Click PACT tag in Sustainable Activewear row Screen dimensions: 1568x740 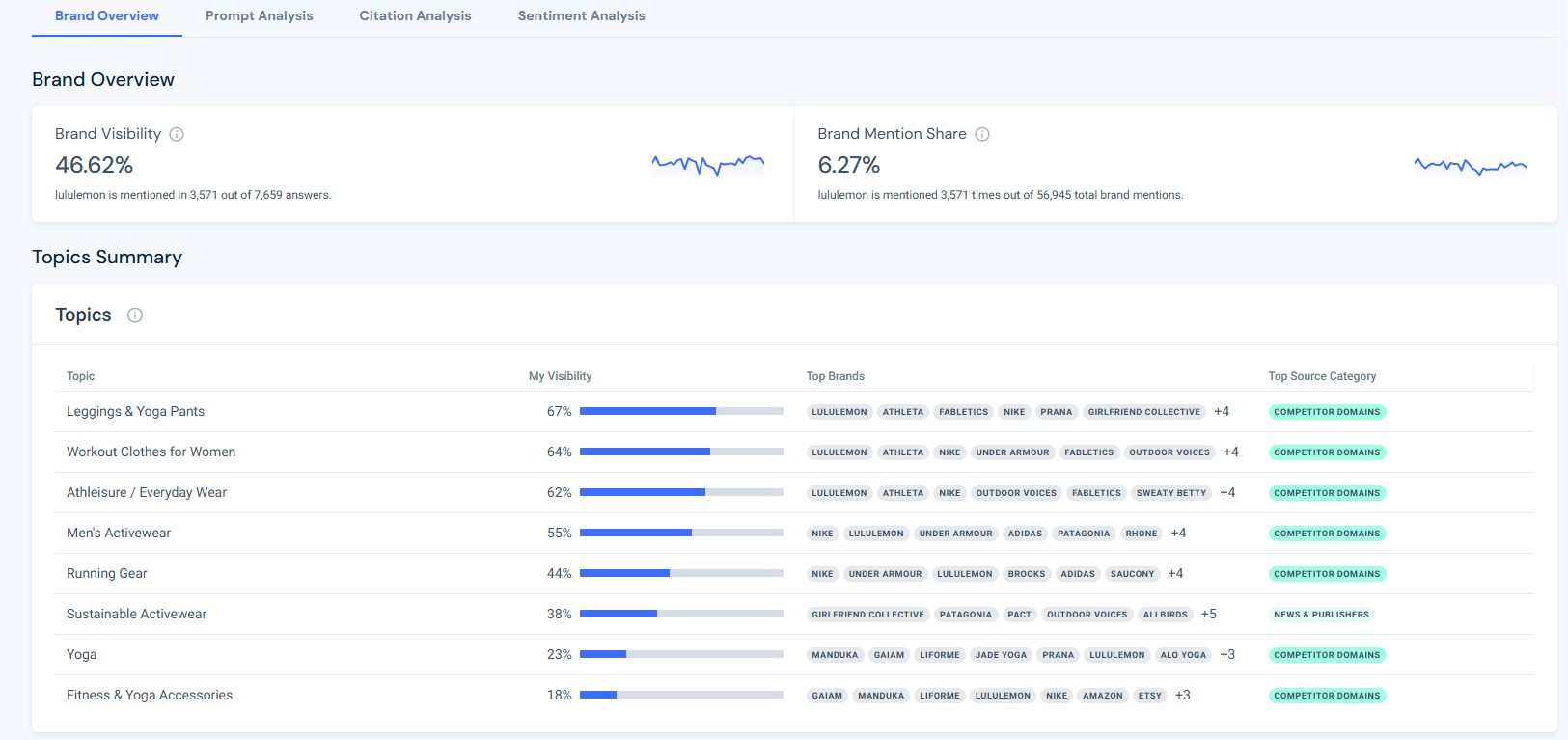coord(1020,615)
